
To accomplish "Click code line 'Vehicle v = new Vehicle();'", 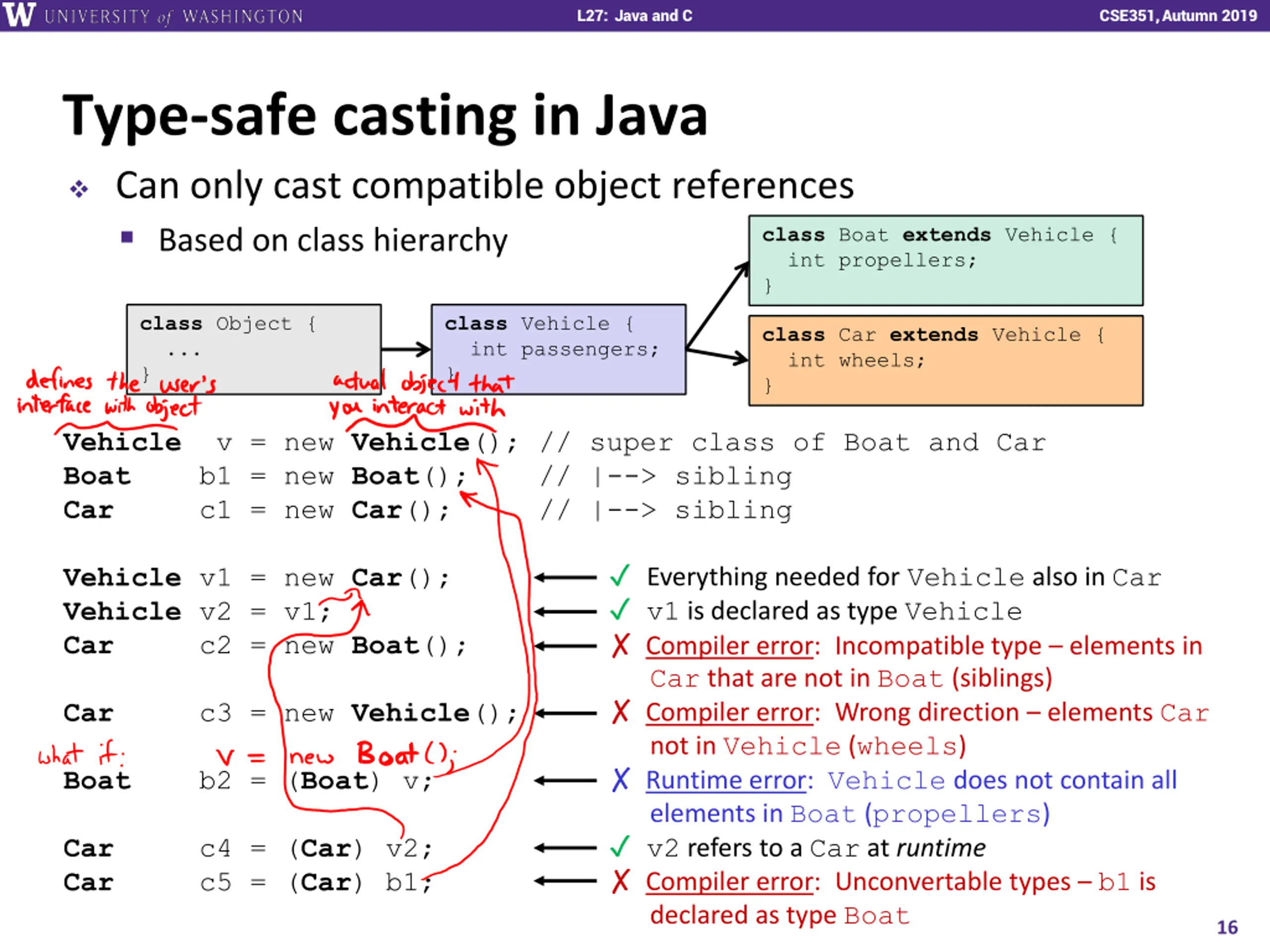I will (290, 443).
